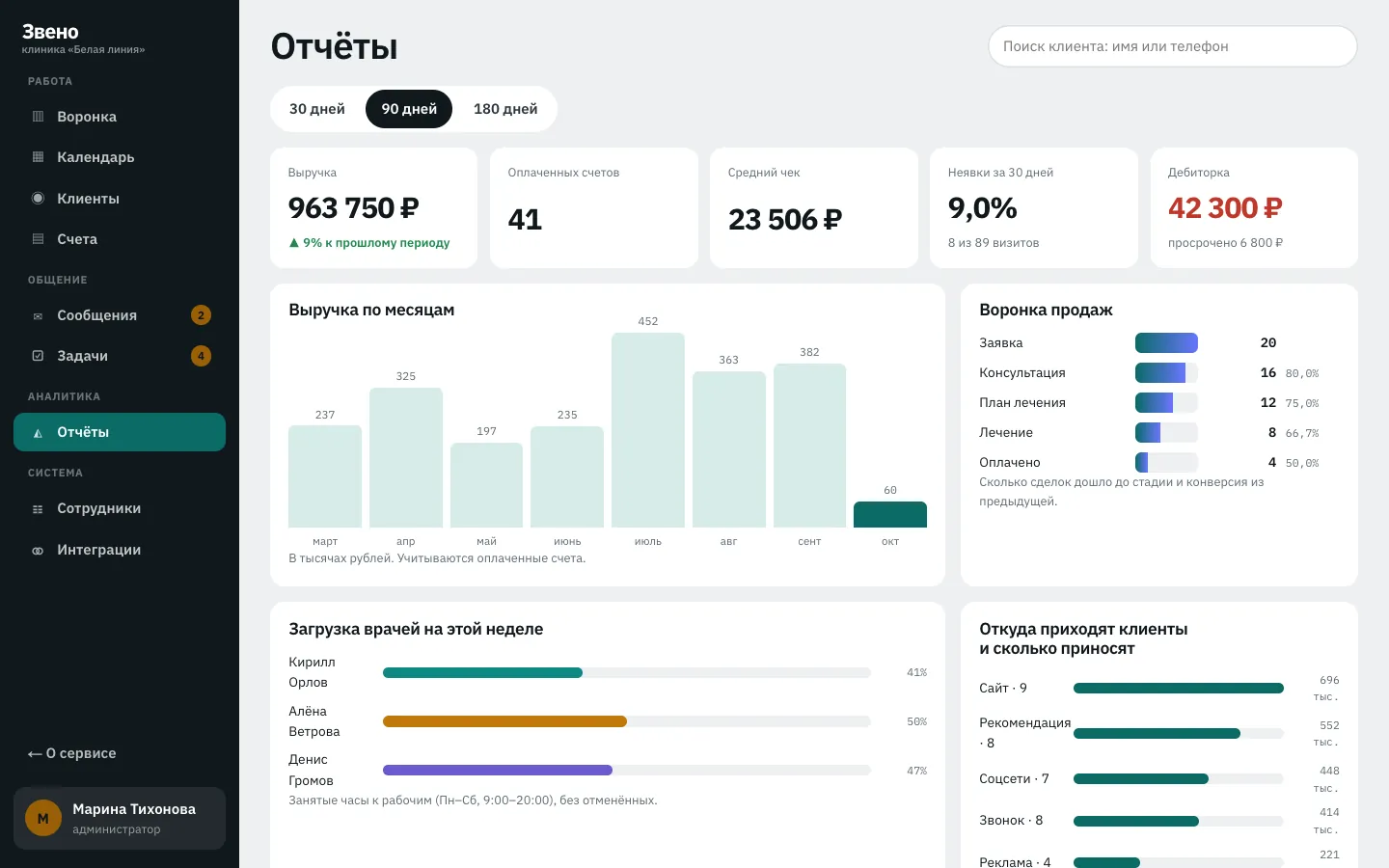Click the Заявка funnel bar
Image resolution: width=1389 pixels, height=868 pixels.
point(1166,342)
